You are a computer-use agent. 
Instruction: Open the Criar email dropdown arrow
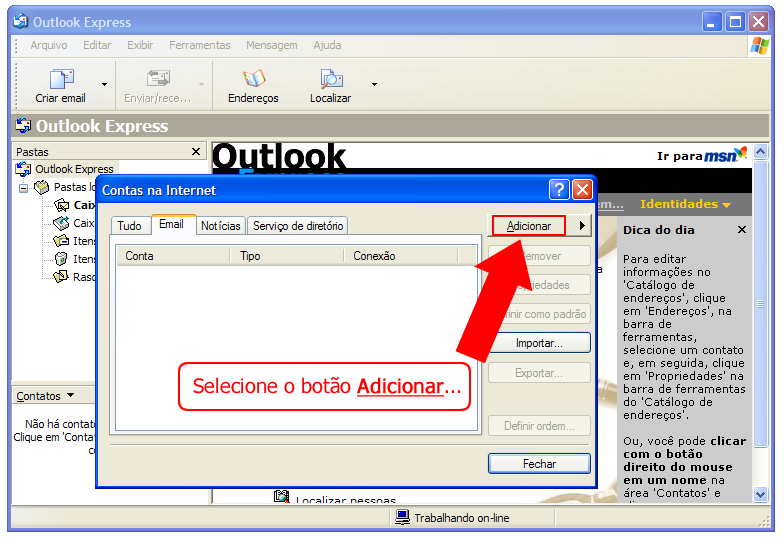click(x=104, y=84)
